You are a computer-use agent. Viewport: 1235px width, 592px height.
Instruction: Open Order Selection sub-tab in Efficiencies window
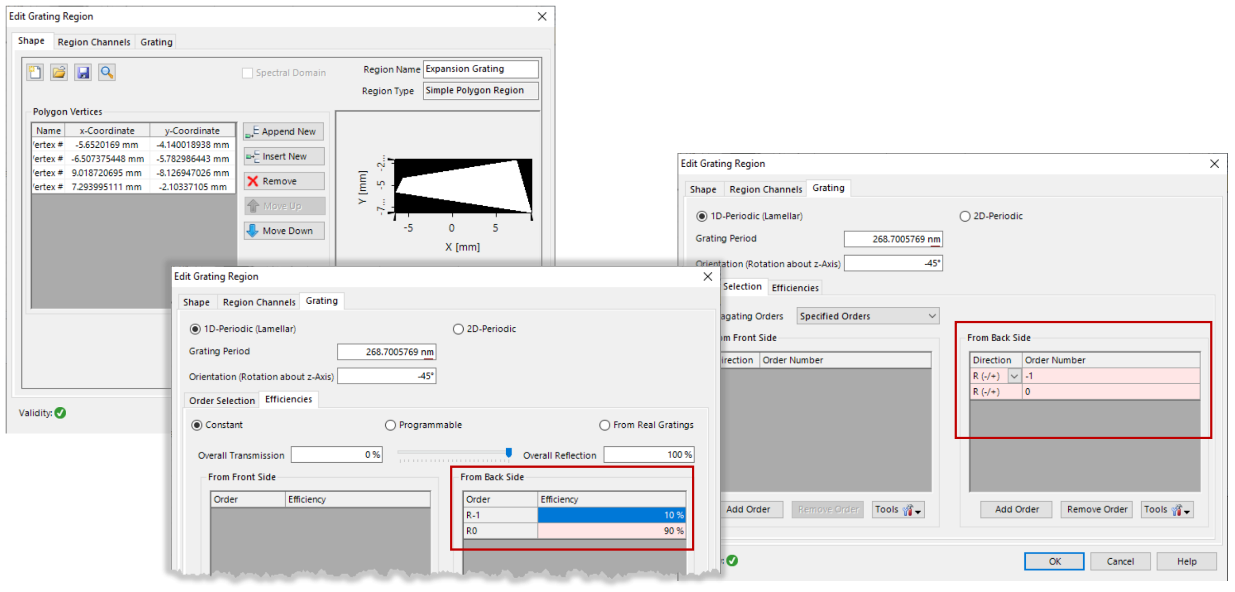pos(222,400)
